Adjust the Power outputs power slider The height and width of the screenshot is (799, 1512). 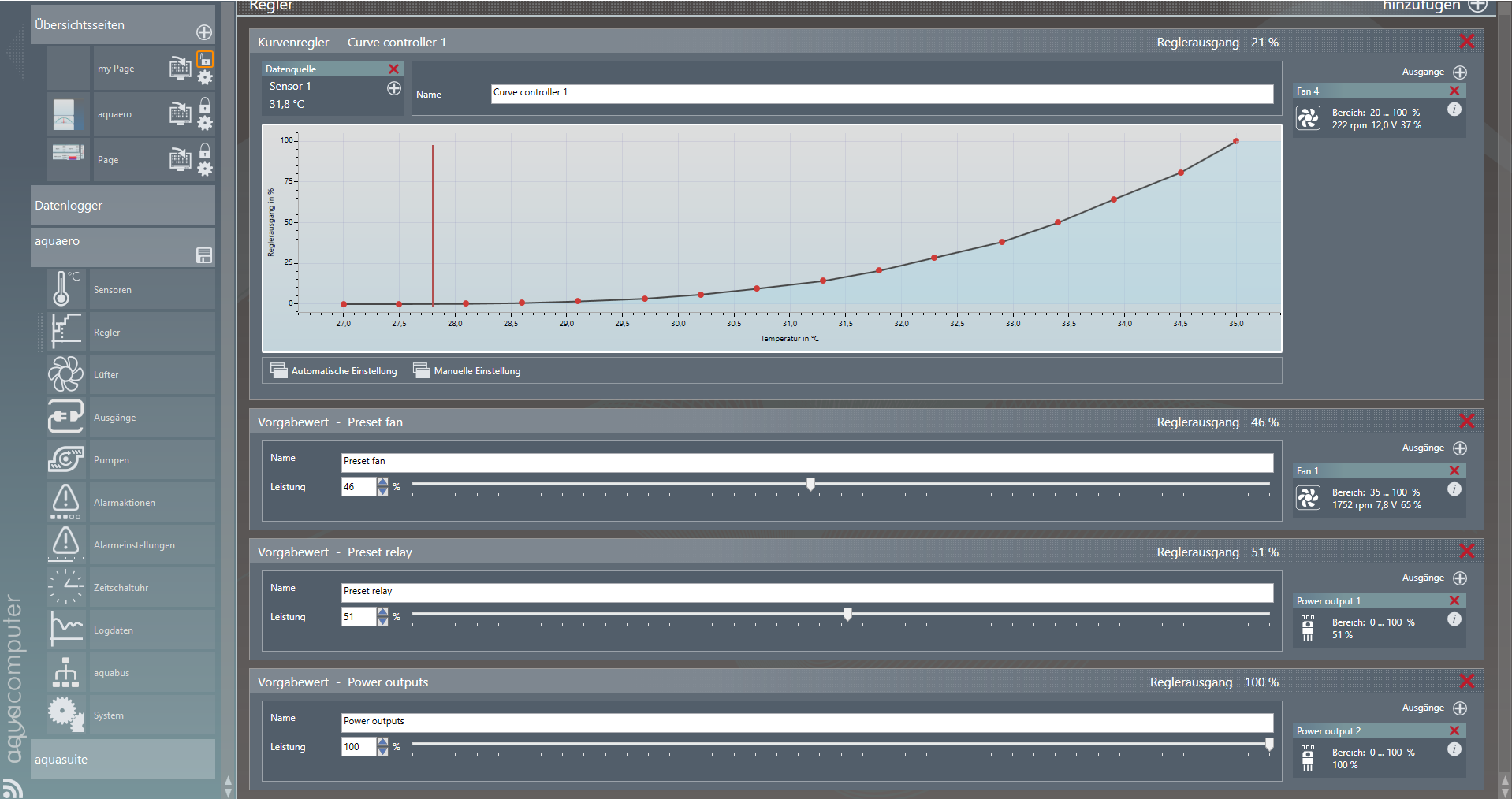tap(1269, 744)
